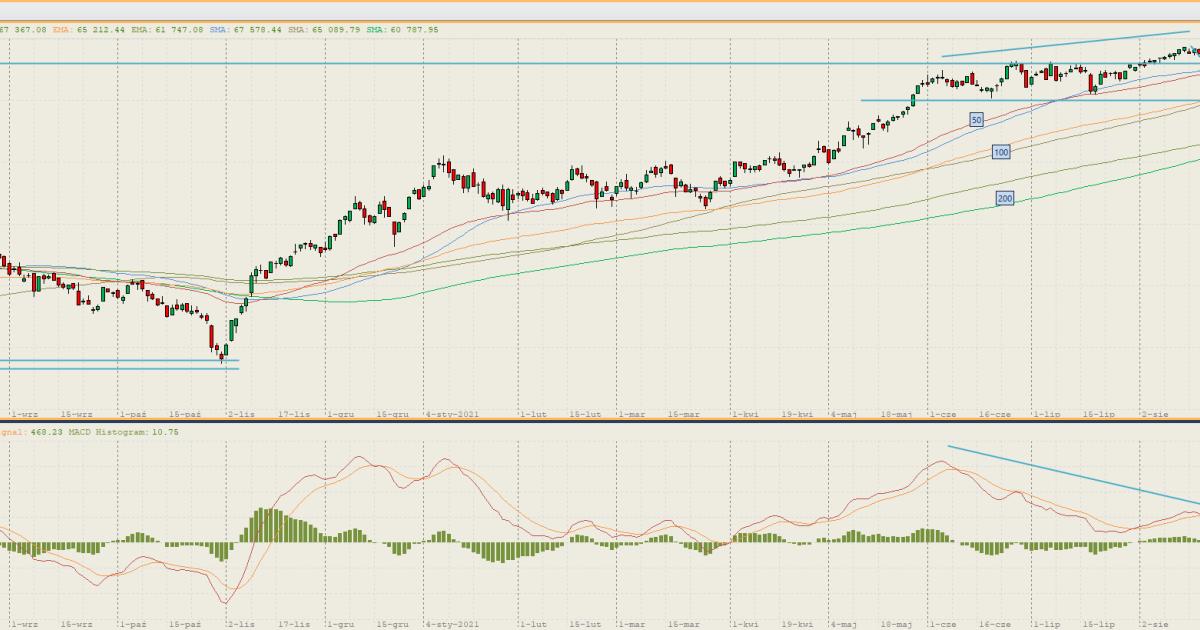Pick the SMA 65 089.79 legend entry
The height and width of the screenshot is (630, 1200).
[x=324, y=30]
